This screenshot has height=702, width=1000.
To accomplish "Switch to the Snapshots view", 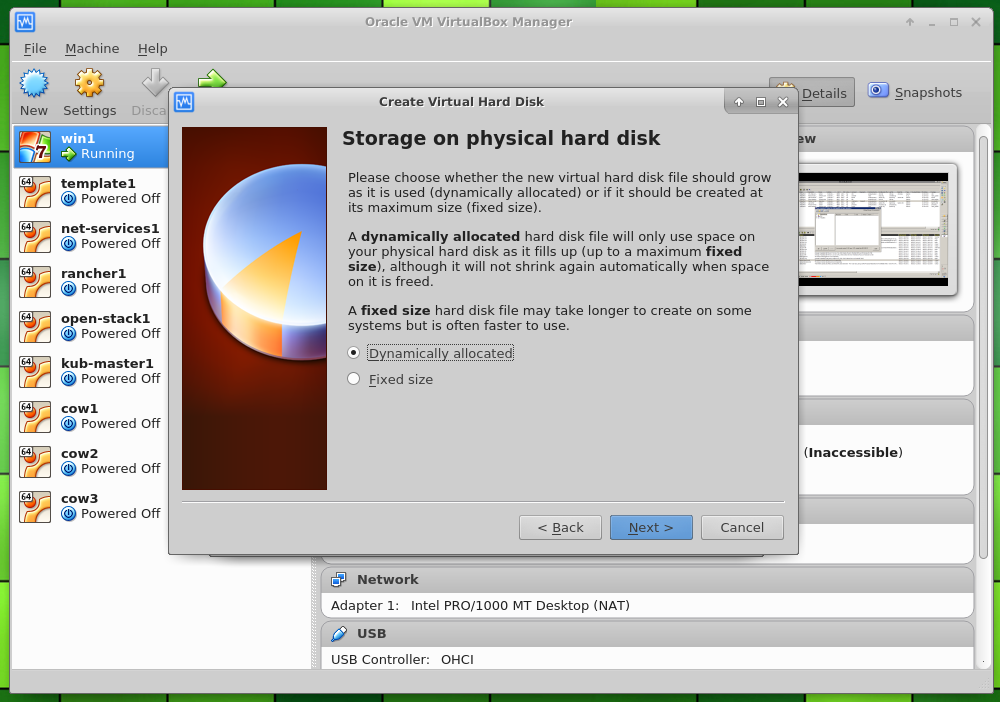I will pyautogui.click(x=915, y=92).
